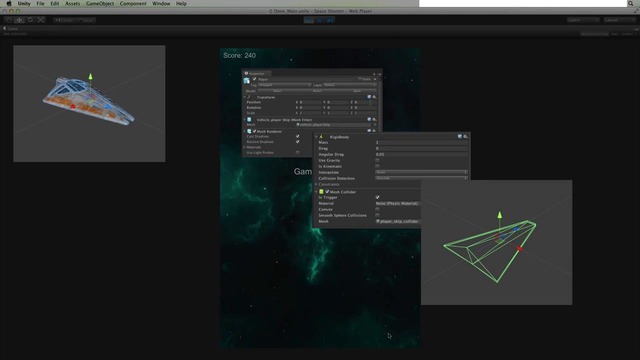Image resolution: width=640 pixels, height=360 pixels.
Task: Toggle the Static checkbox
Action: tap(360, 79)
